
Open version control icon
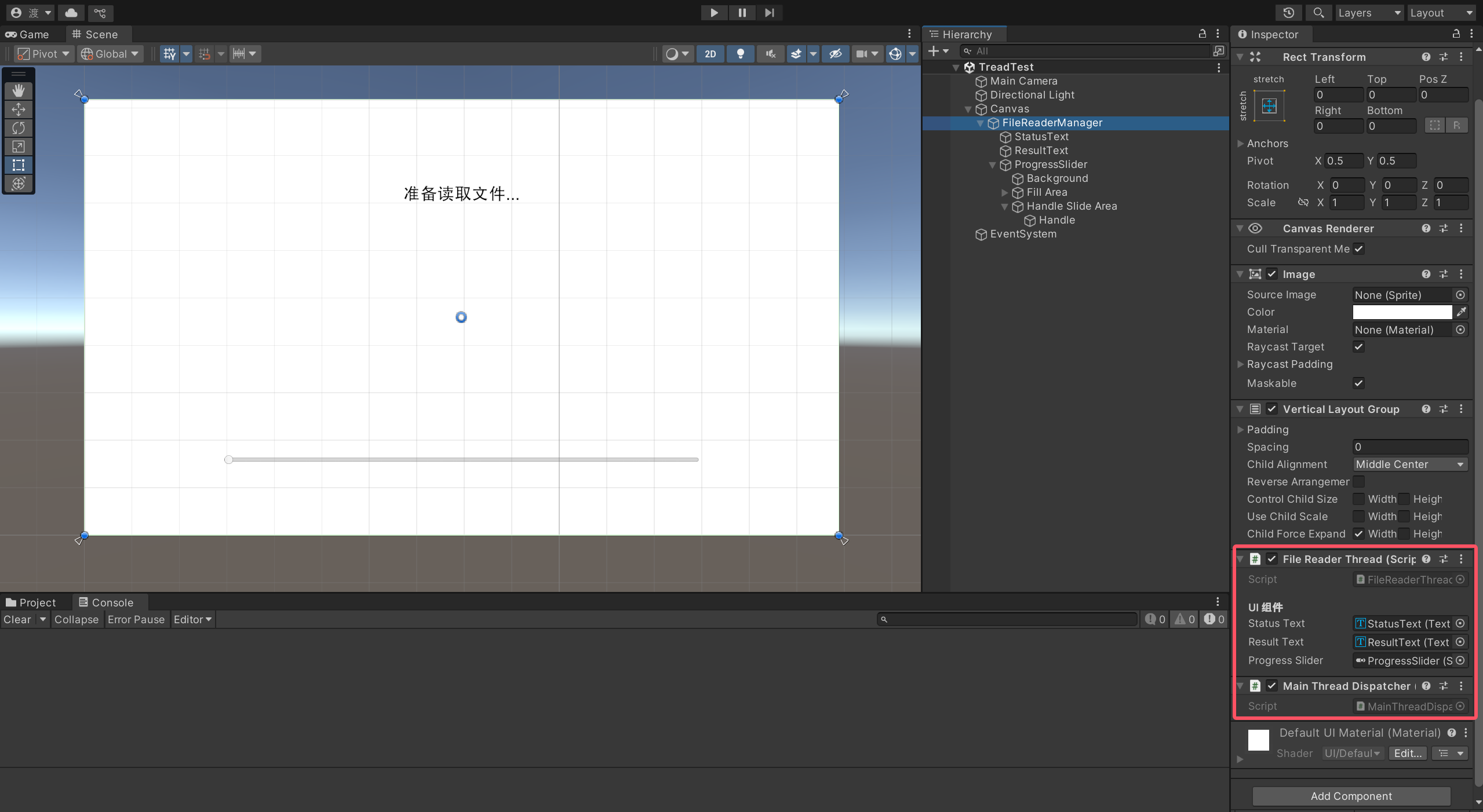(x=100, y=13)
